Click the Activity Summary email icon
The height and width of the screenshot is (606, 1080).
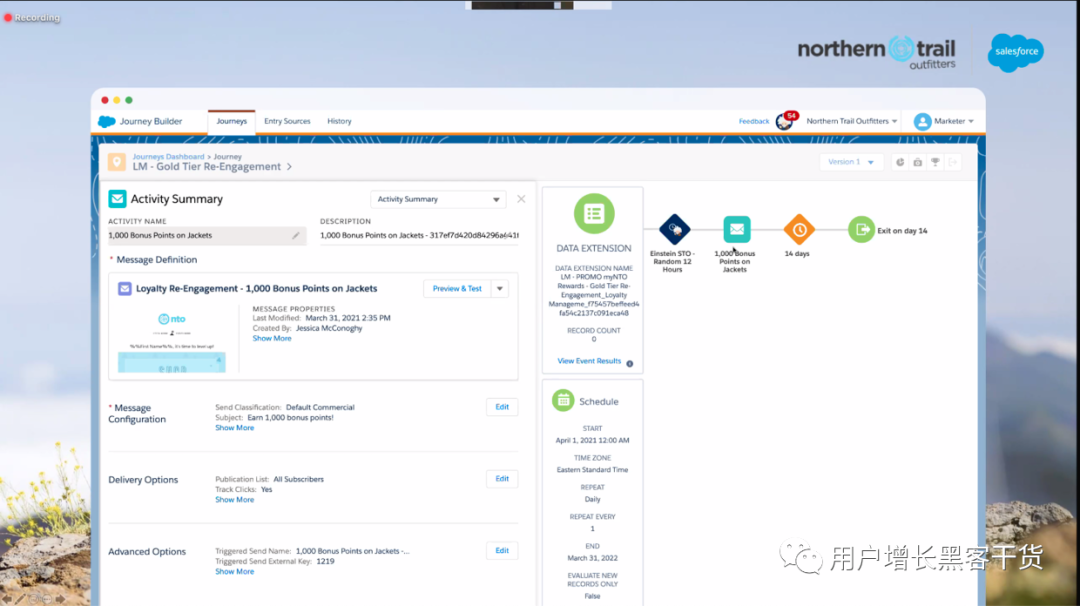point(117,199)
